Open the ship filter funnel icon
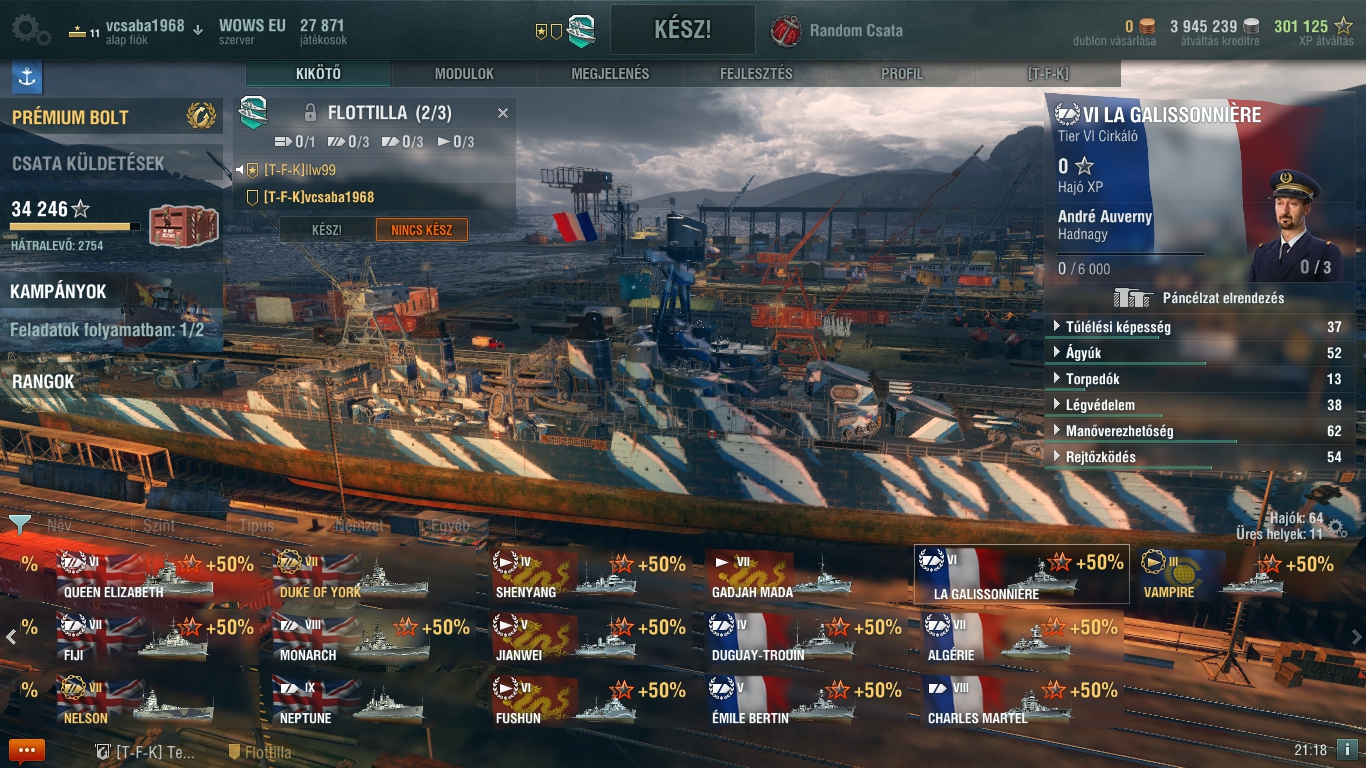Image resolution: width=1366 pixels, height=768 pixels. pyautogui.click(x=20, y=524)
